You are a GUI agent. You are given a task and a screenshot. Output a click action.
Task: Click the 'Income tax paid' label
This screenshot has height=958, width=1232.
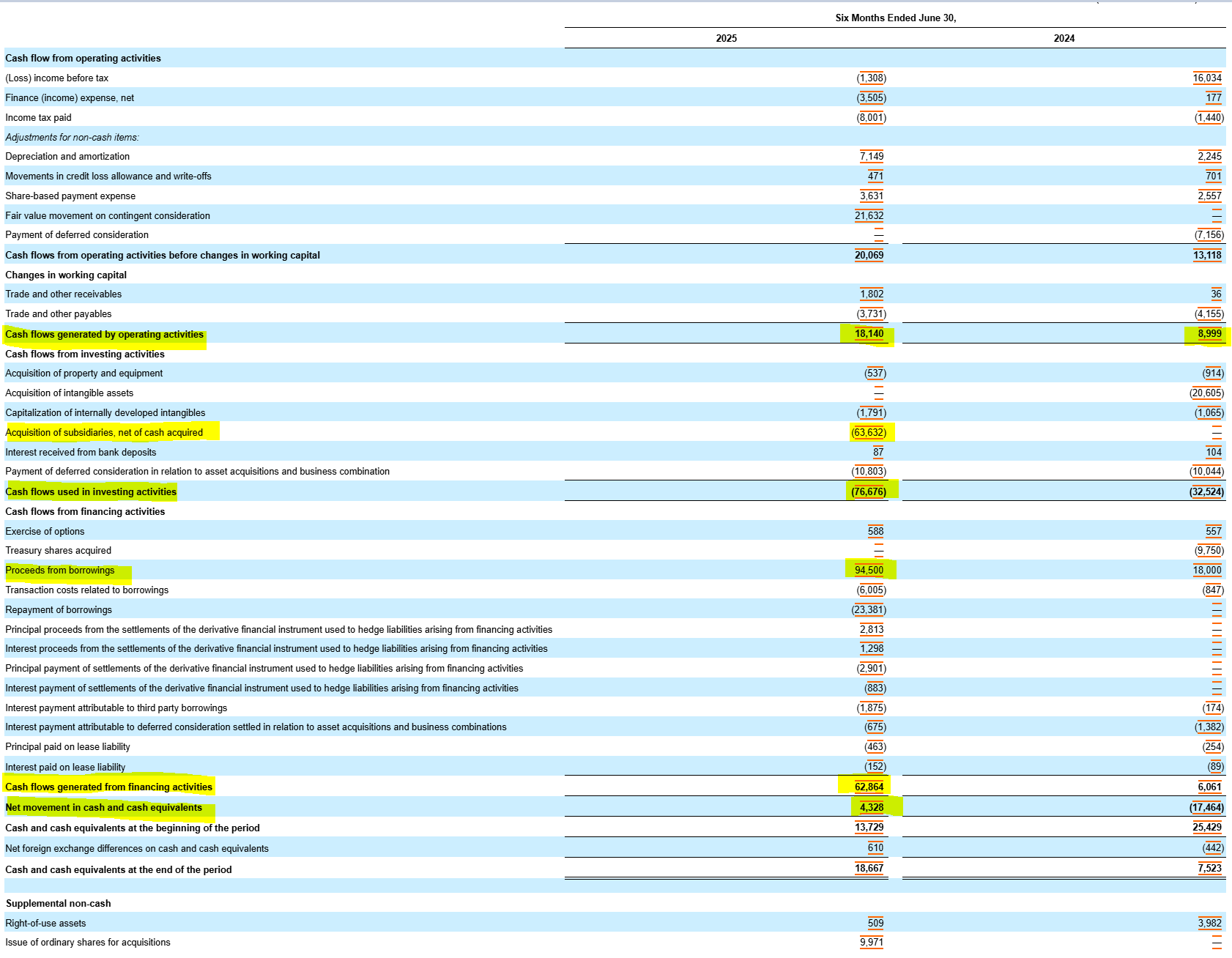coord(38,118)
